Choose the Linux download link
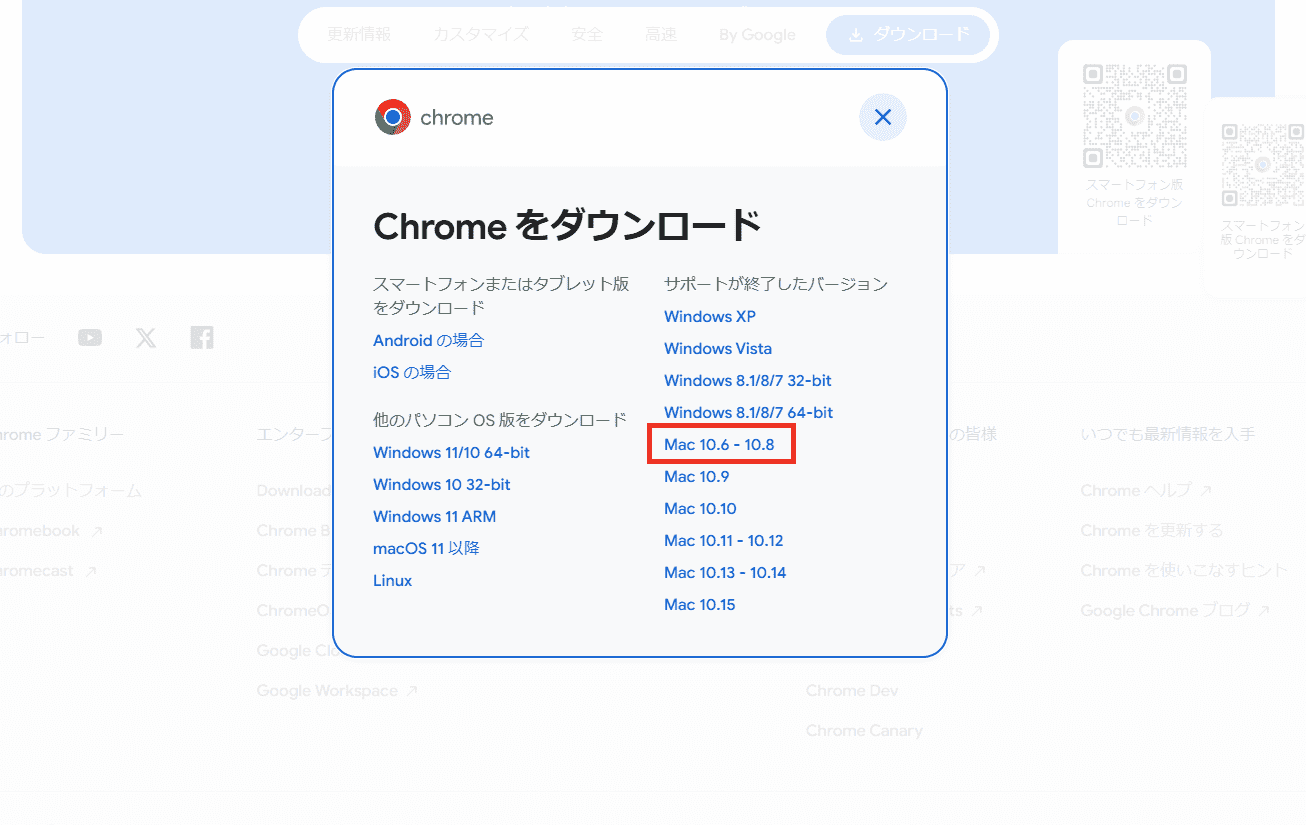This screenshot has width=1306, height=825. 392,580
